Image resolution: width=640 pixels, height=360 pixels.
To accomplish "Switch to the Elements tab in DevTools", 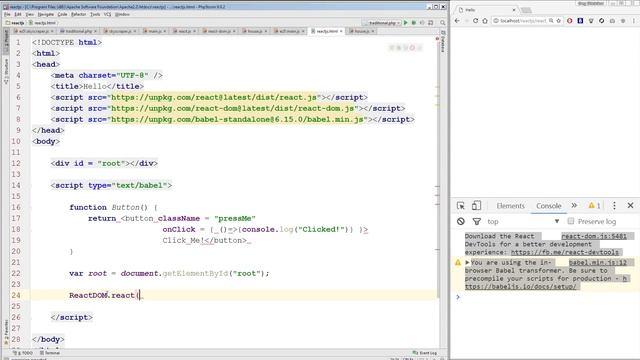I will 510,206.
